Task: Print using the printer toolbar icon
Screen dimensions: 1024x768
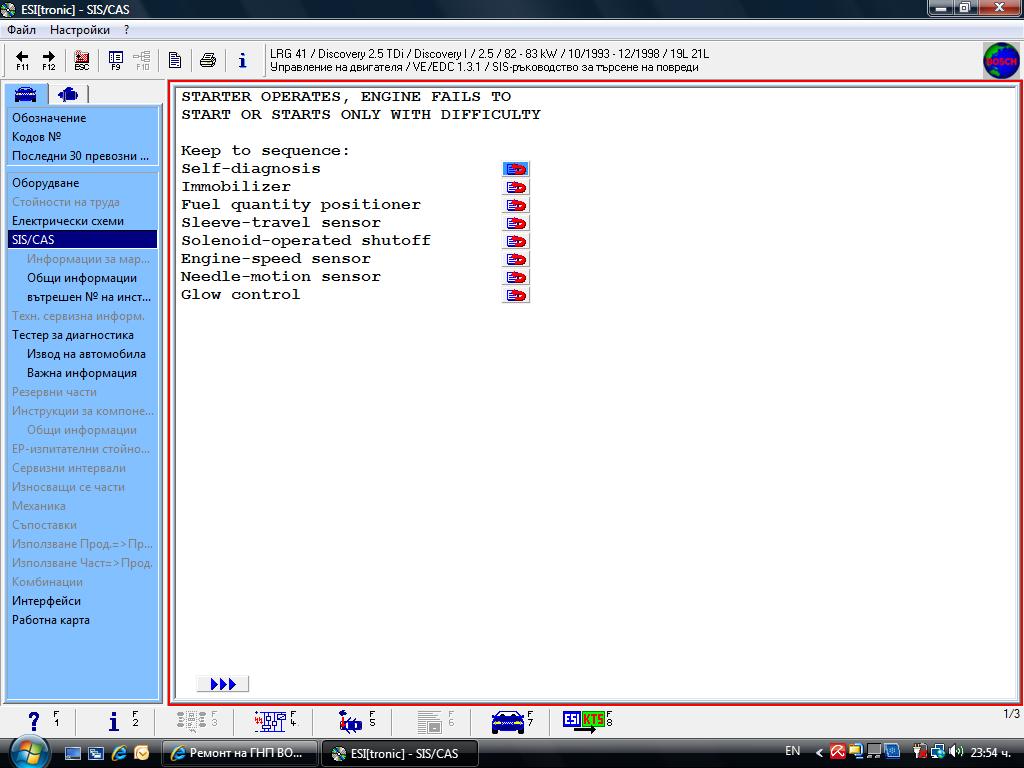Action: [208, 60]
